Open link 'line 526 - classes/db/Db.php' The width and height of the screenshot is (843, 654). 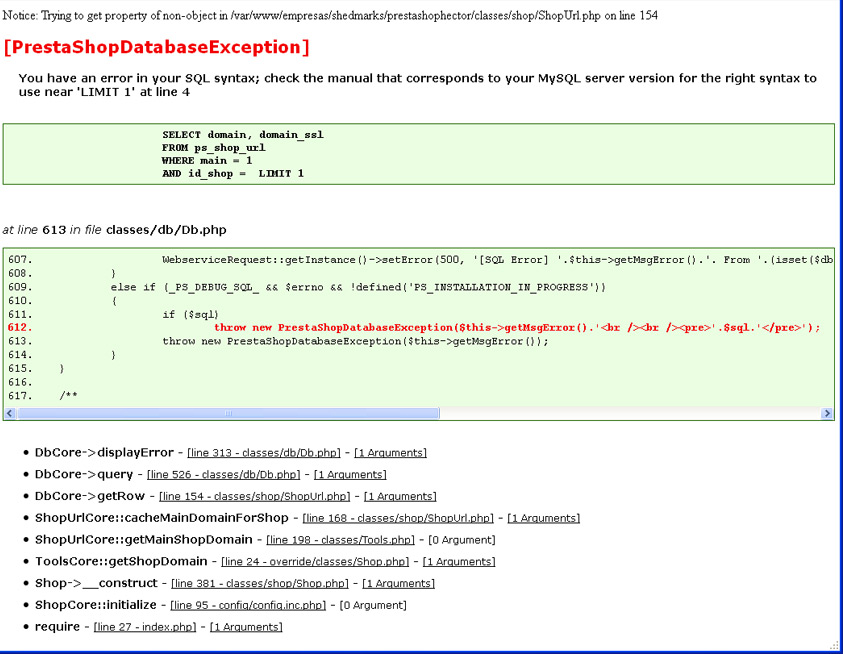223,474
